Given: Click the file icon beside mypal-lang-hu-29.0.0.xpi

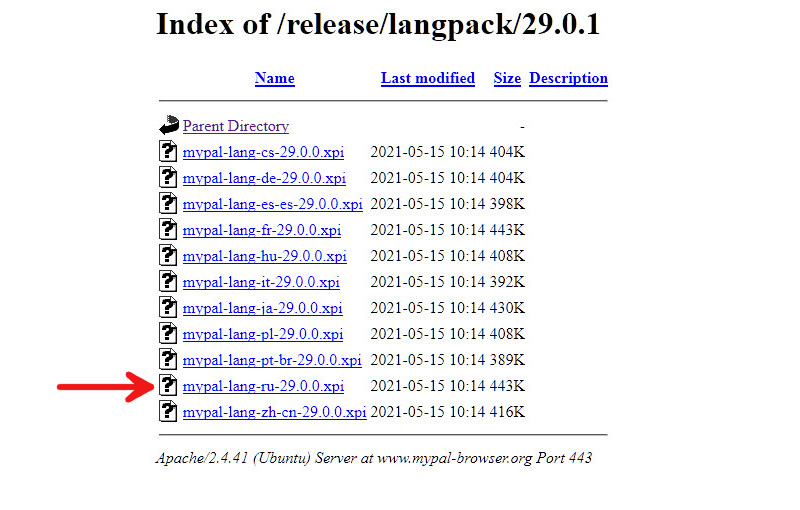Looking at the screenshot, I should (x=168, y=256).
